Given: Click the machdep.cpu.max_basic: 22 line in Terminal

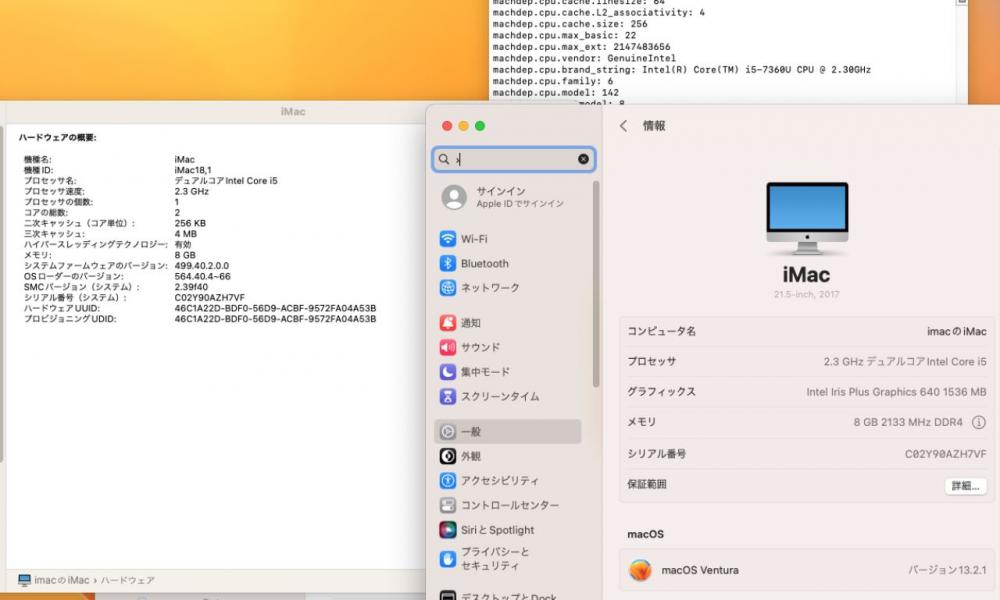Looking at the screenshot, I should point(564,35).
